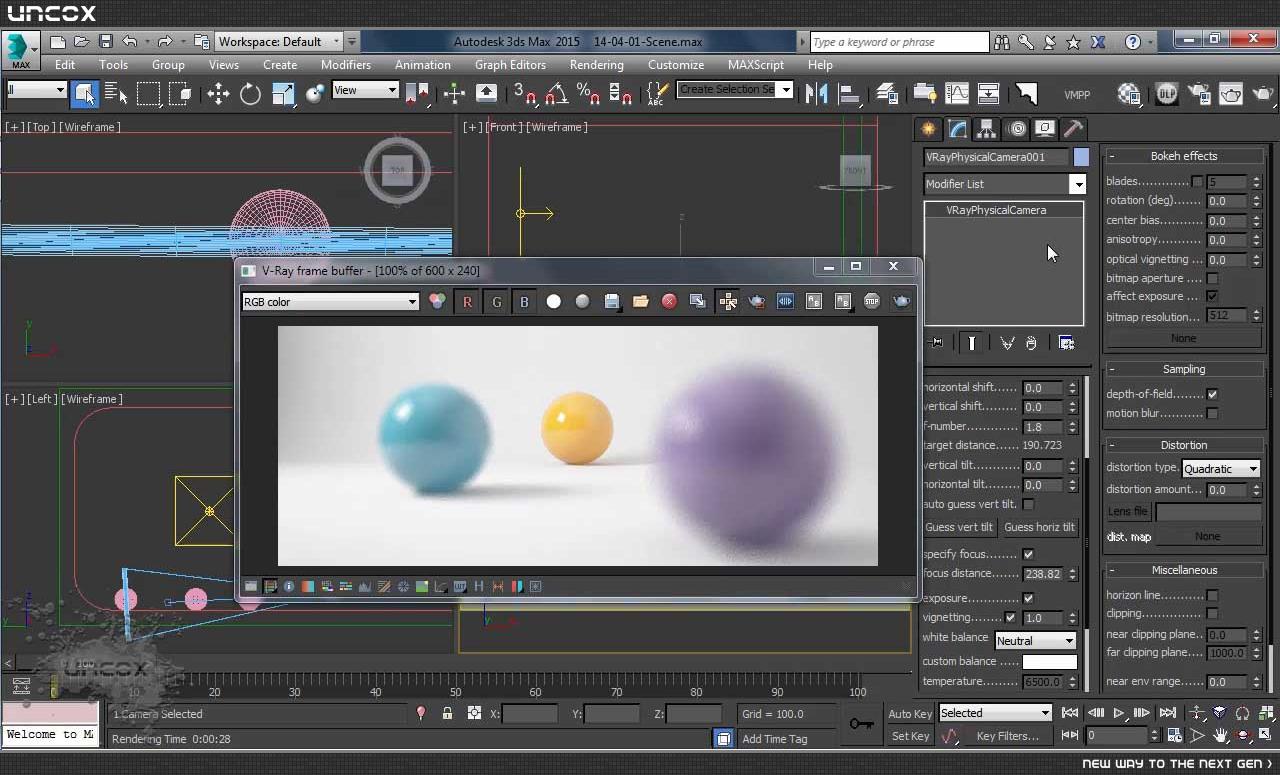Open the Material Editor icon

click(1129, 94)
